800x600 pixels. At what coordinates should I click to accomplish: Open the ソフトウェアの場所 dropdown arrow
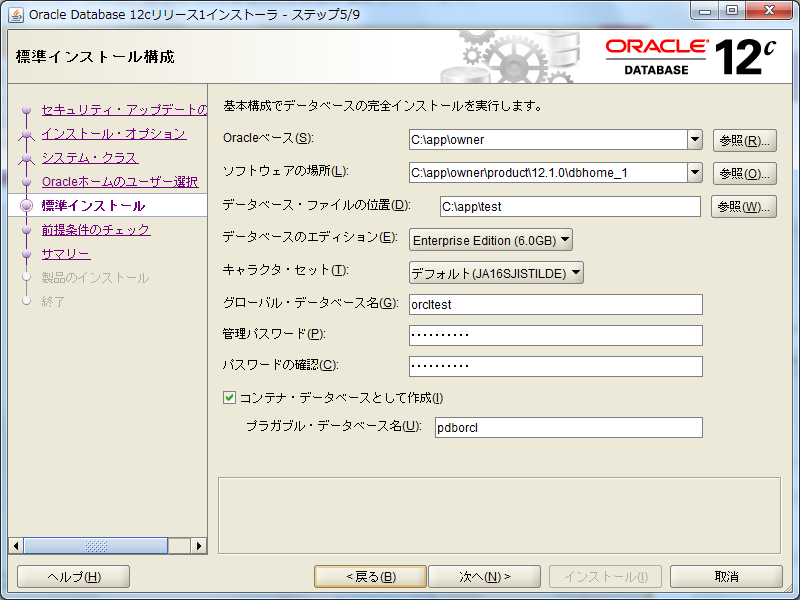(x=695, y=172)
